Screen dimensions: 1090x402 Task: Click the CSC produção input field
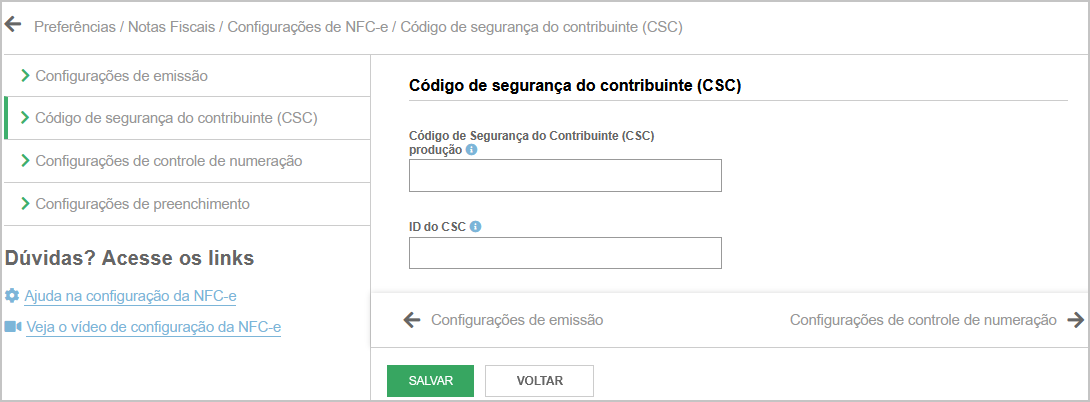pos(565,175)
